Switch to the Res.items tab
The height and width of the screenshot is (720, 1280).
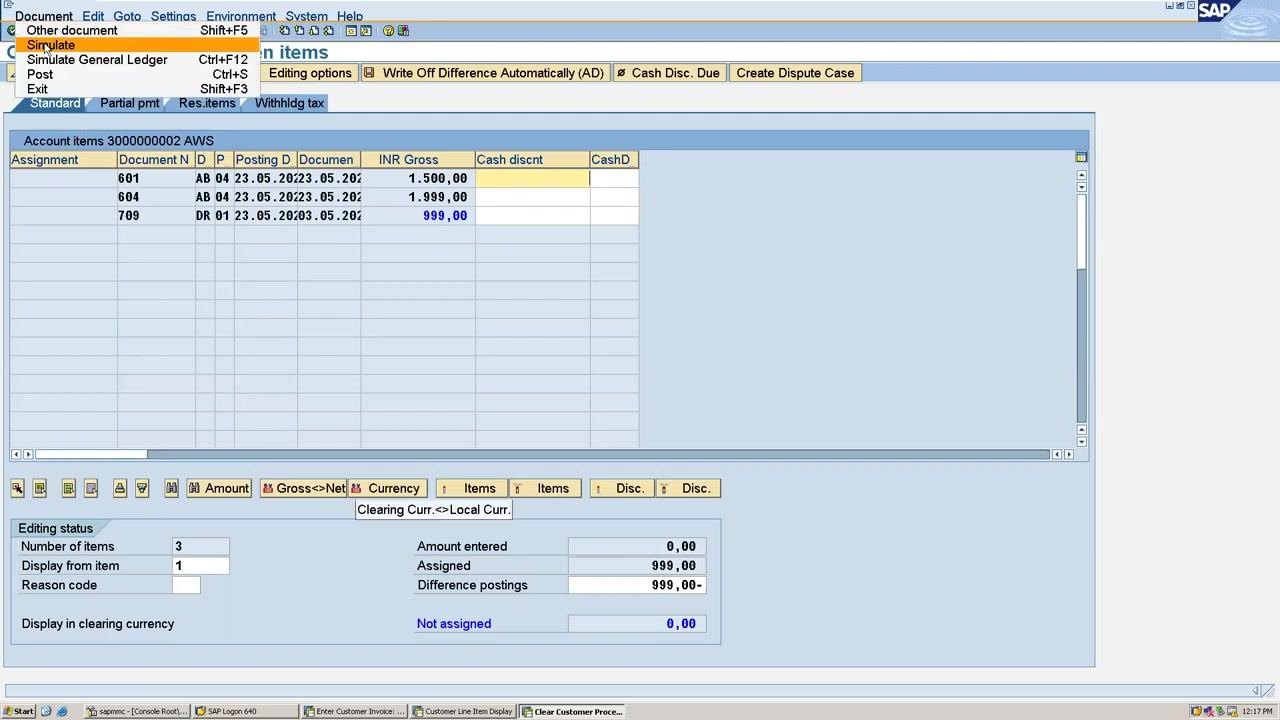coord(207,103)
